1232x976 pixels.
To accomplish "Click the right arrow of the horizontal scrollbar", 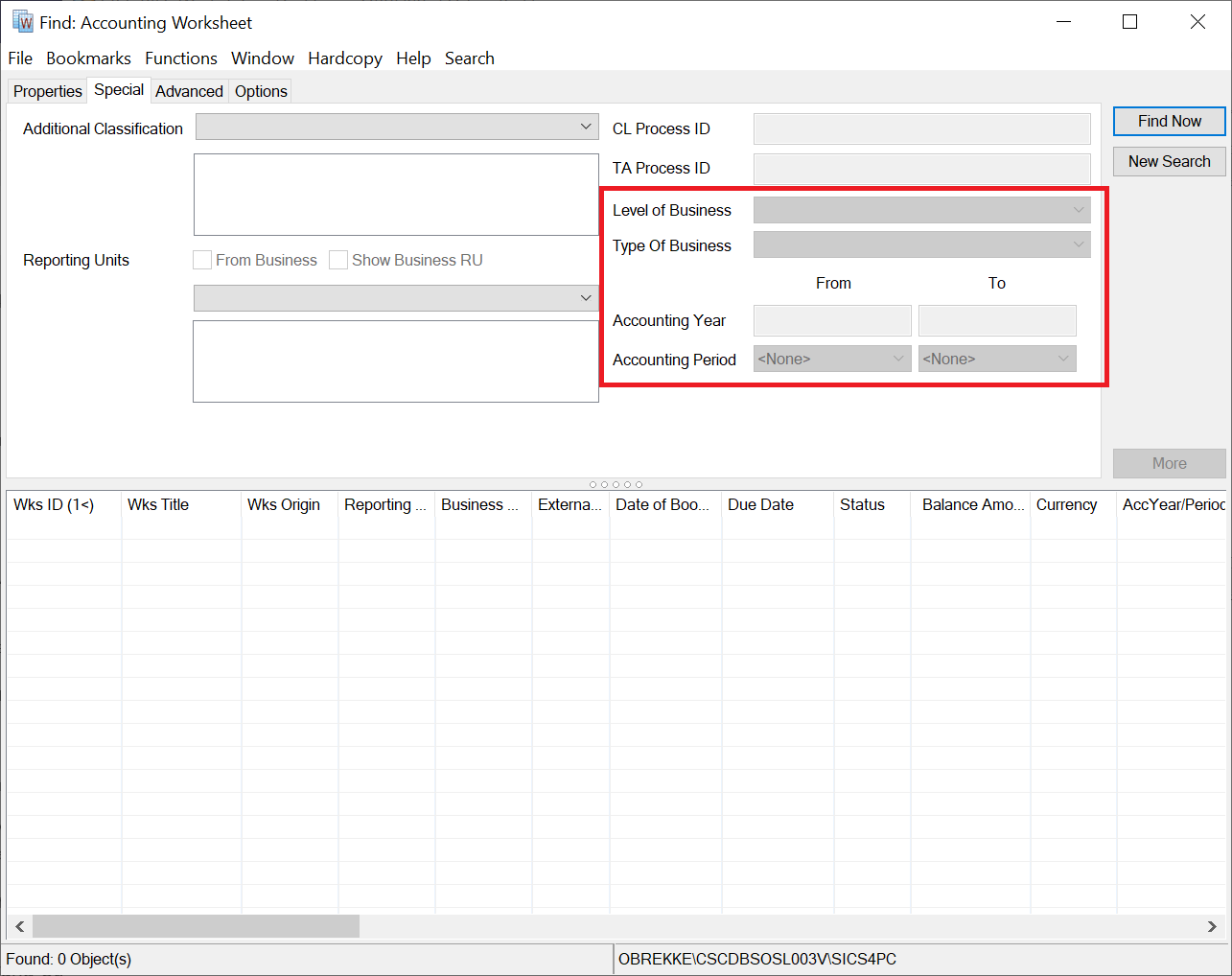I will [x=1212, y=926].
